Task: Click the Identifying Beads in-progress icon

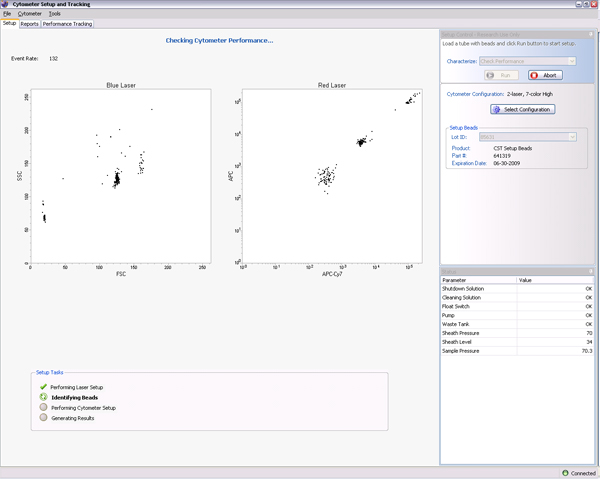Action: [x=43, y=397]
